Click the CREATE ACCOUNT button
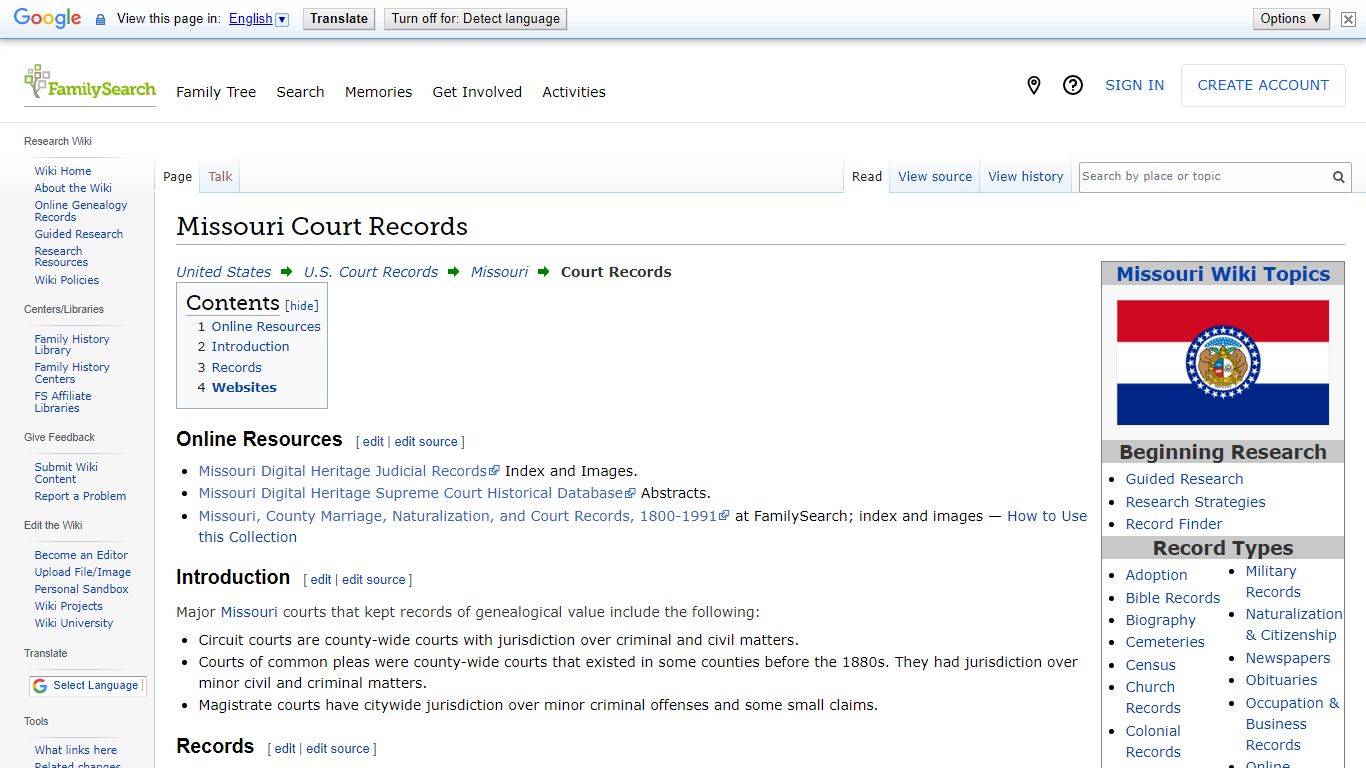 click(1263, 86)
